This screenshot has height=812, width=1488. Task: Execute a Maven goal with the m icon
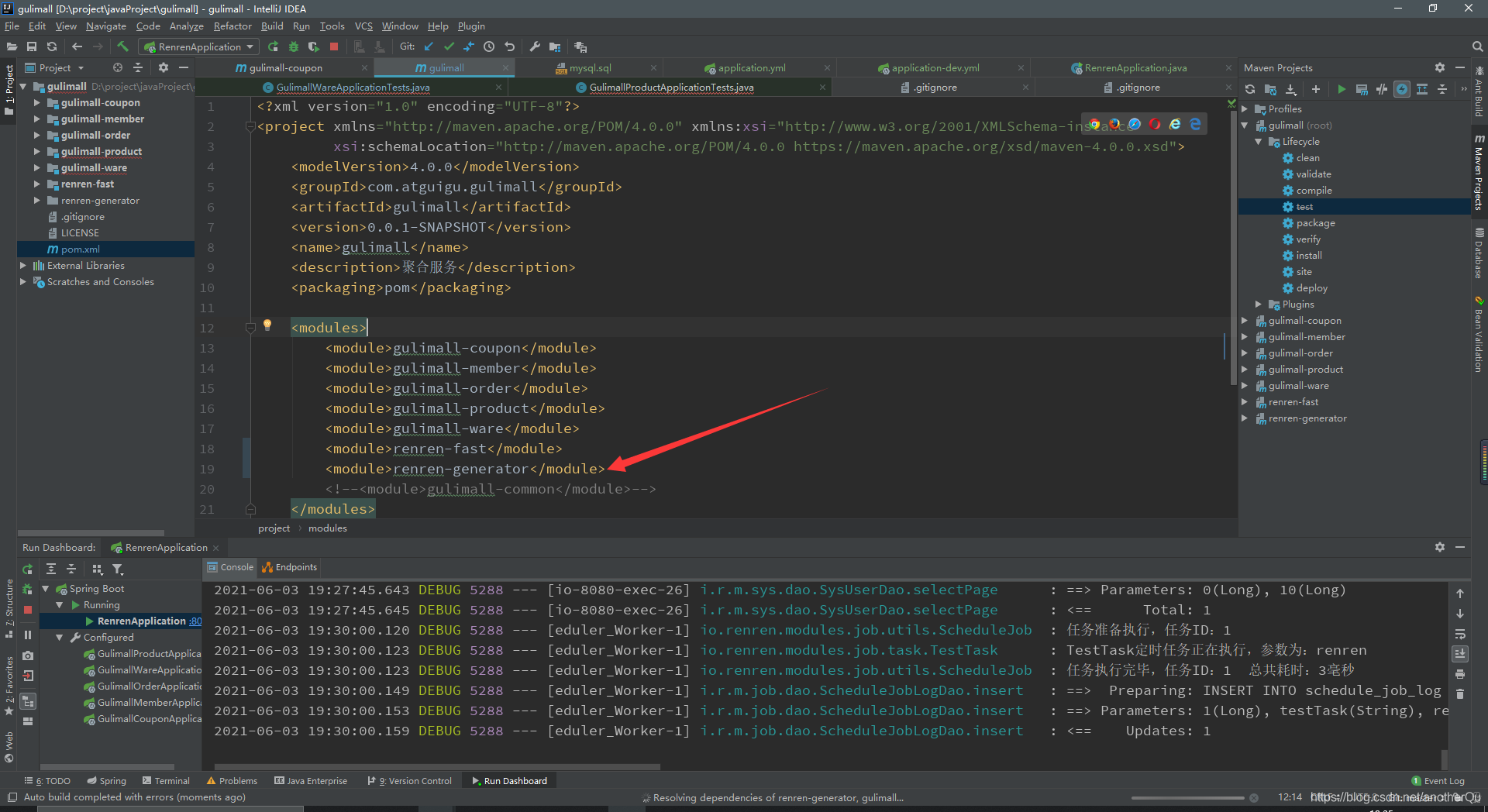click(x=1362, y=89)
